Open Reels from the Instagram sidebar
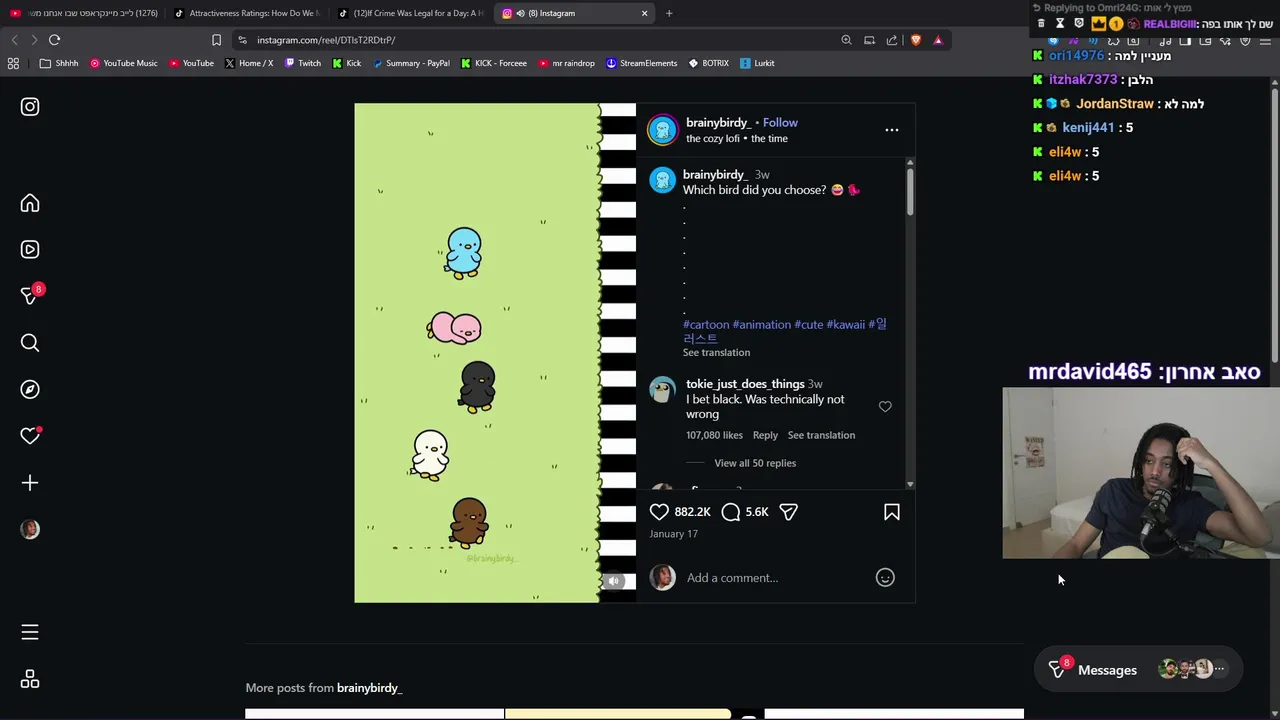This screenshot has height=720, width=1280. point(30,250)
